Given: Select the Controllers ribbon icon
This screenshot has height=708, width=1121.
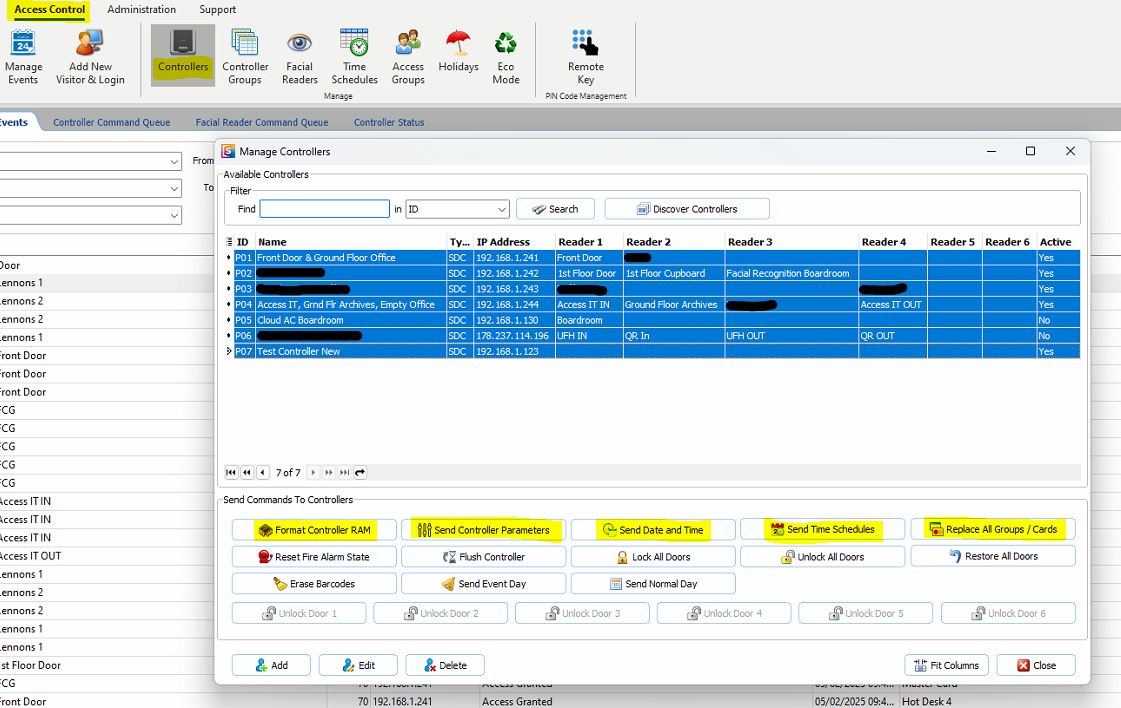Looking at the screenshot, I should click(183, 54).
